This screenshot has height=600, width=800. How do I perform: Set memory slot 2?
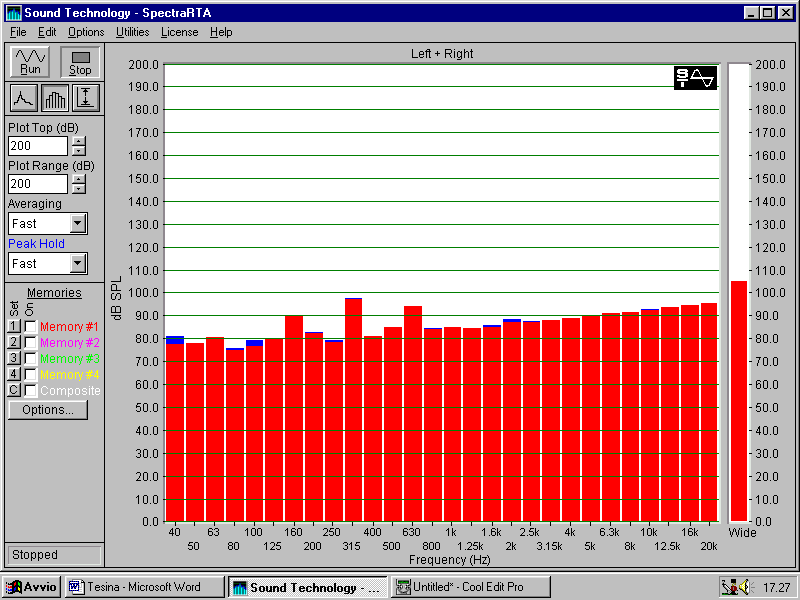point(14,342)
